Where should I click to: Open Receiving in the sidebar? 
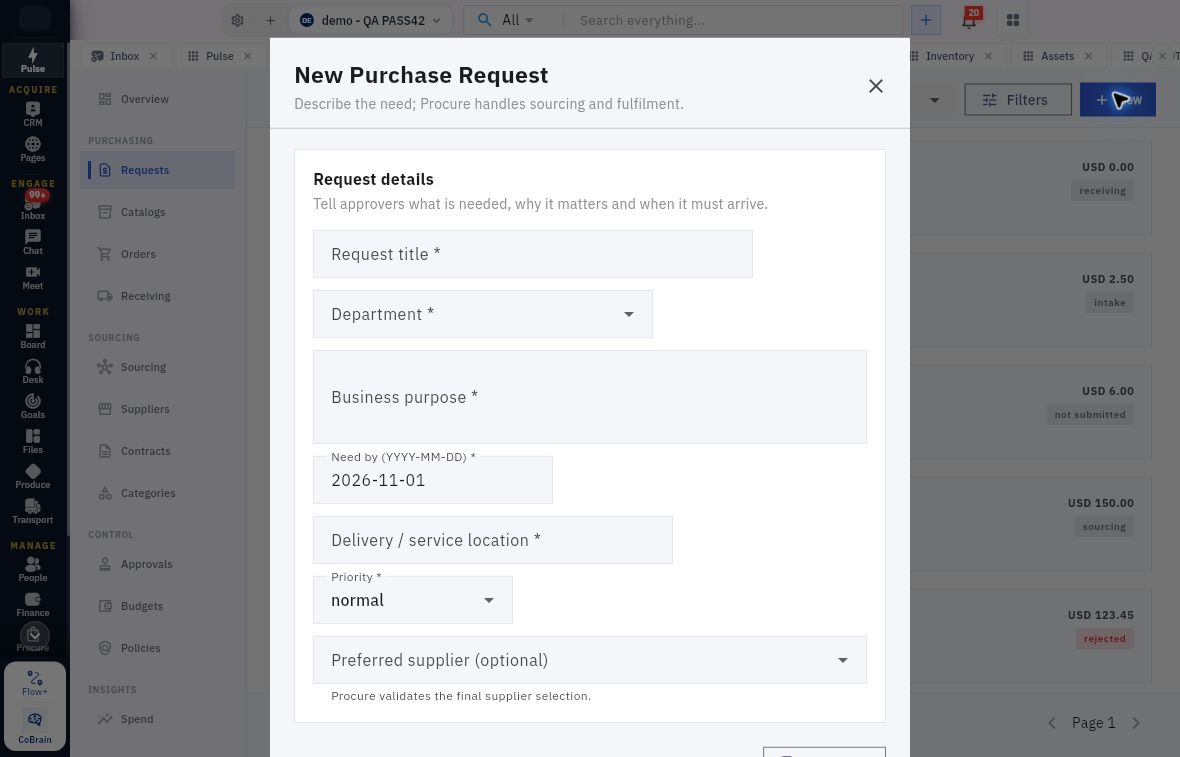158,296
